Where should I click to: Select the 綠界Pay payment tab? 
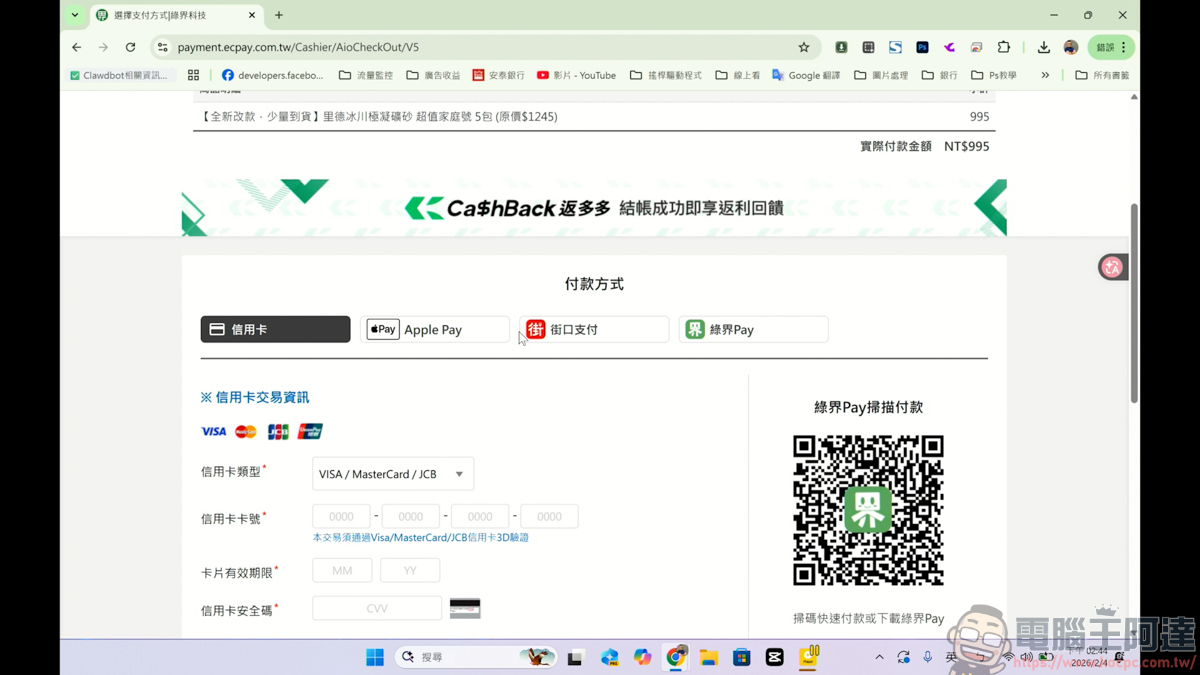[753, 329]
